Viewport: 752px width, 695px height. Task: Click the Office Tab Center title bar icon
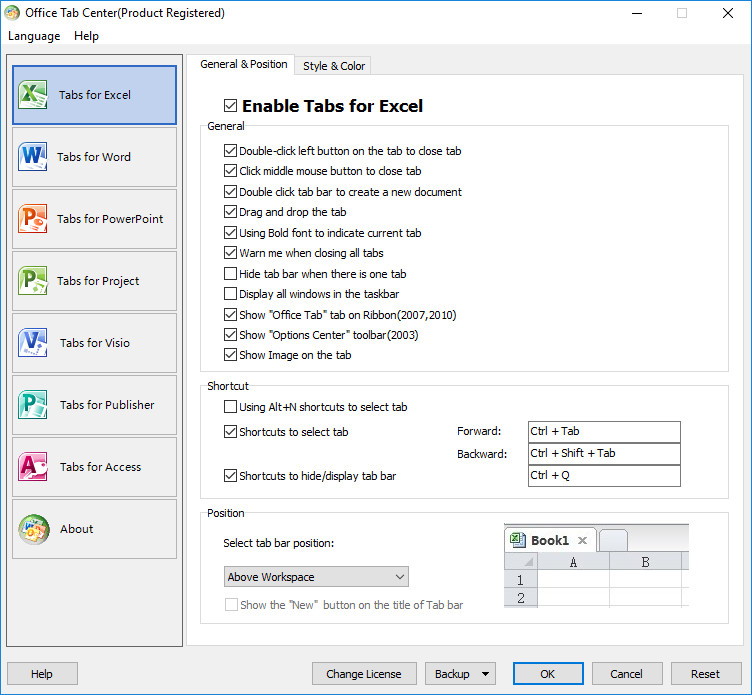(12, 13)
